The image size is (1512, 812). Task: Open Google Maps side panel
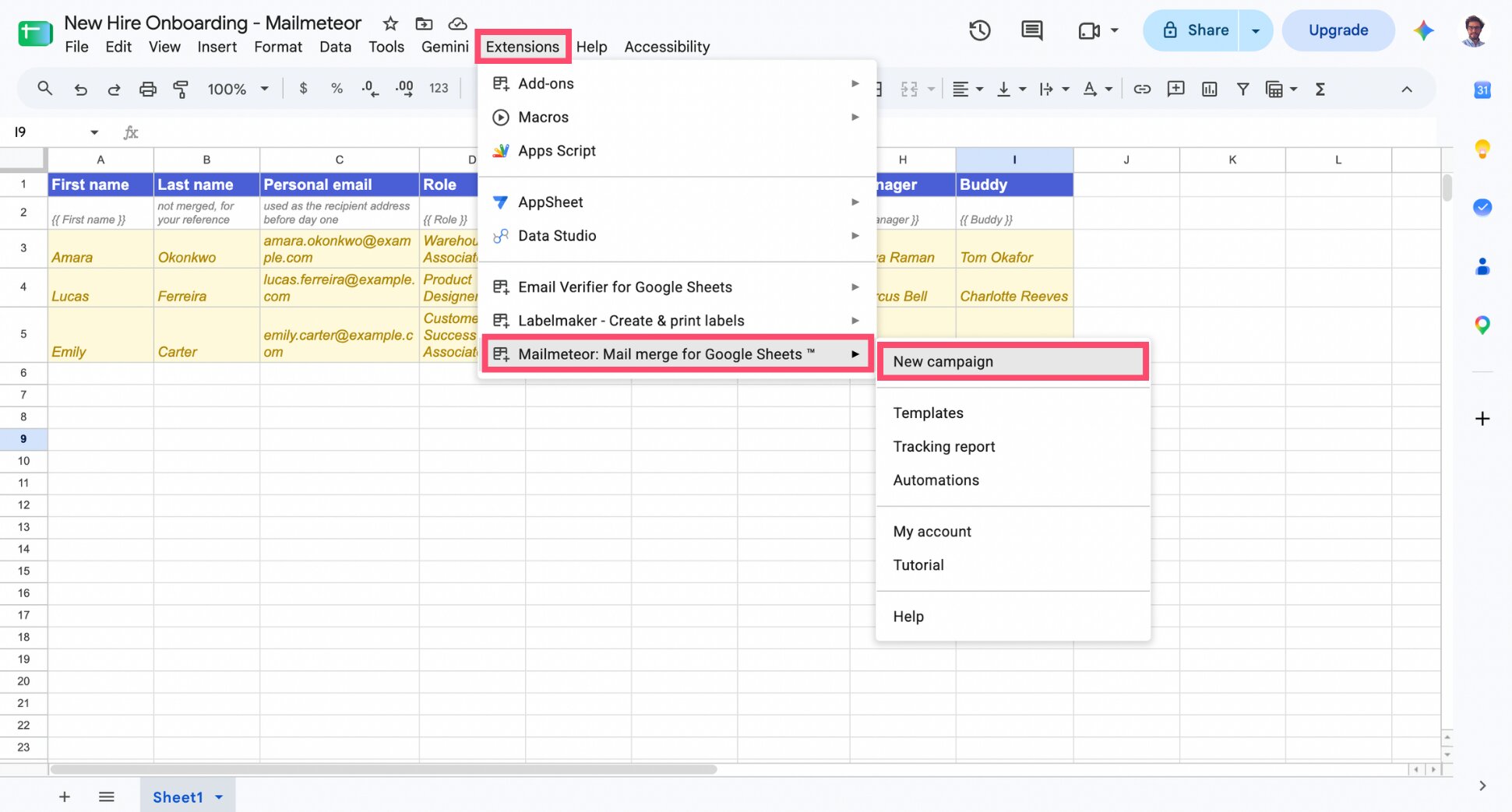[1482, 325]
